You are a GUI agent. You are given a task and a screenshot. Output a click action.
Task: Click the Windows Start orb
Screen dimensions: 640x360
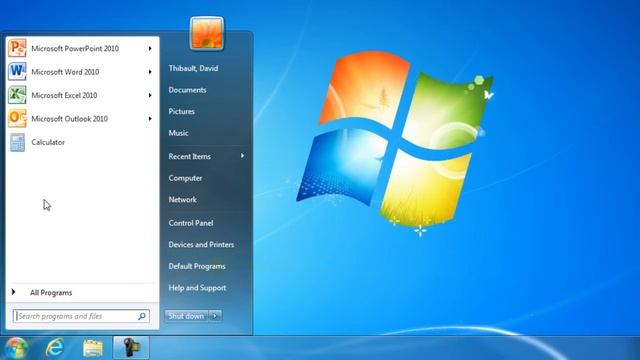[x=16, y=348]
